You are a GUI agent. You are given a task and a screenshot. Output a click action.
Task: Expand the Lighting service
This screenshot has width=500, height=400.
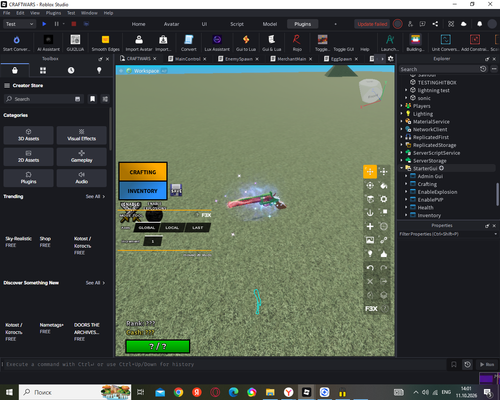402,114
